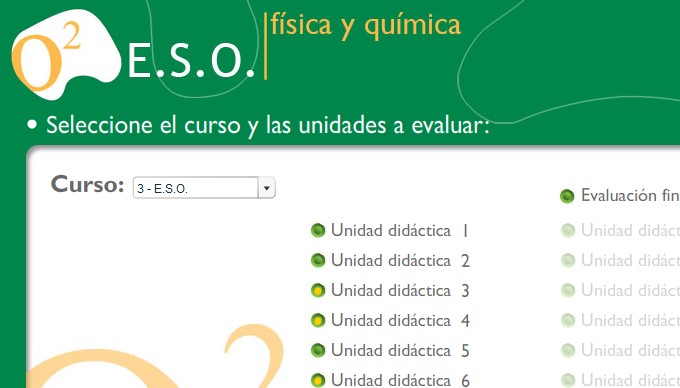680x388 pixels.
Task: Click the faded bullet beside Unidad didáctica 3
Action: [568, 290]
